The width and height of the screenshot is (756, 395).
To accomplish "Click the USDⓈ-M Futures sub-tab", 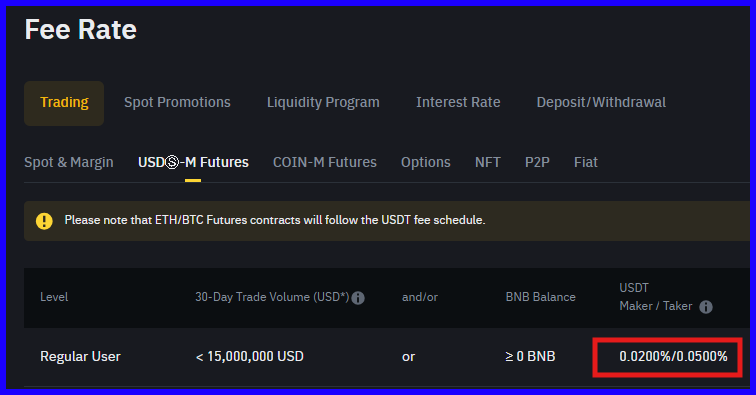I will tap(193, 162).
